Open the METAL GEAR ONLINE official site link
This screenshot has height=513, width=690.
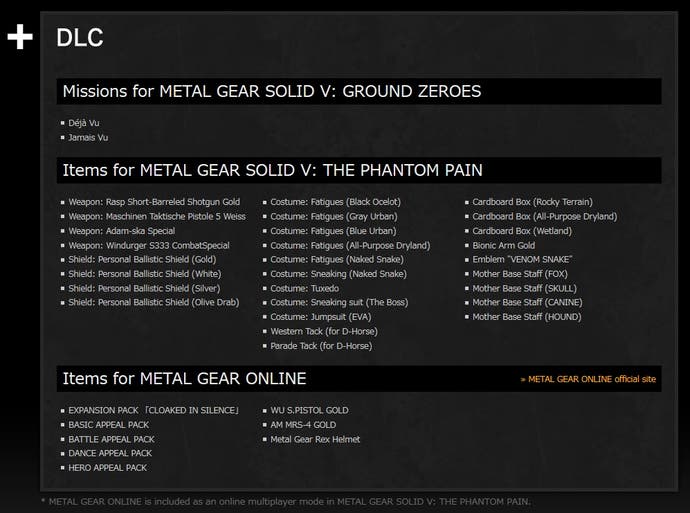[x=588, y=379]
